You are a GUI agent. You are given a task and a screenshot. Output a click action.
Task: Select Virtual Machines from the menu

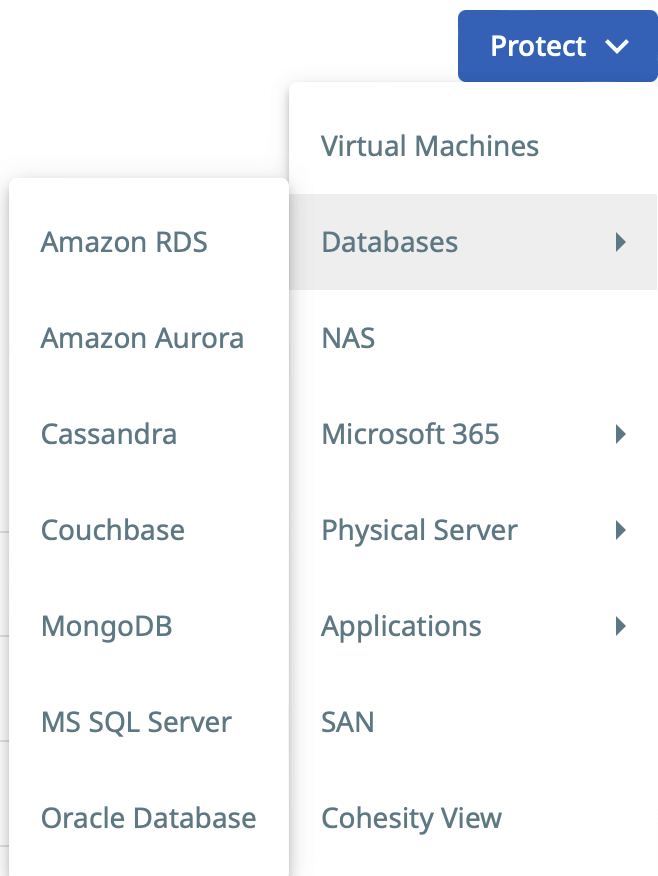point(430,146)
